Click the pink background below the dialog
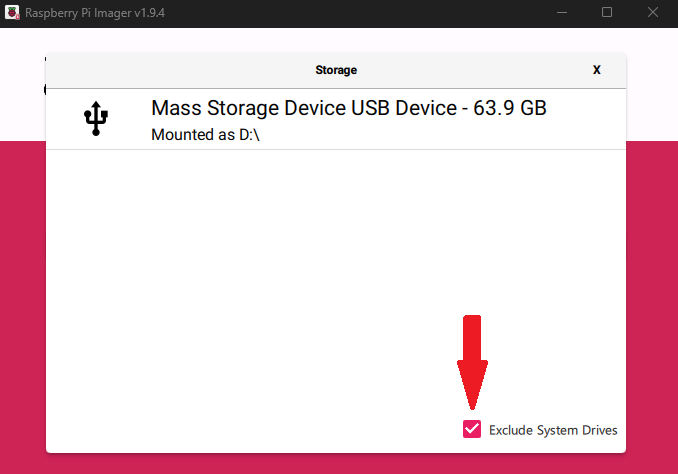 point(336,464)
